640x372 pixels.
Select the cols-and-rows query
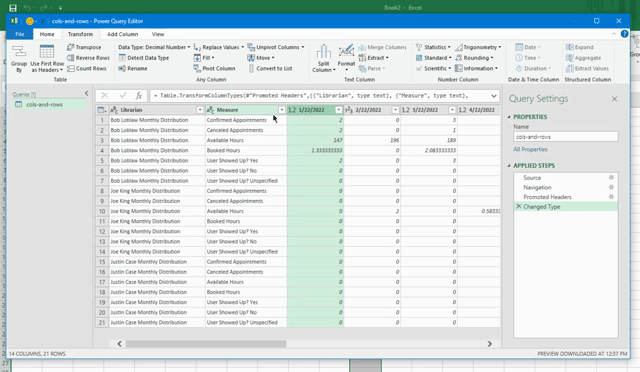(x=48, y=105)
